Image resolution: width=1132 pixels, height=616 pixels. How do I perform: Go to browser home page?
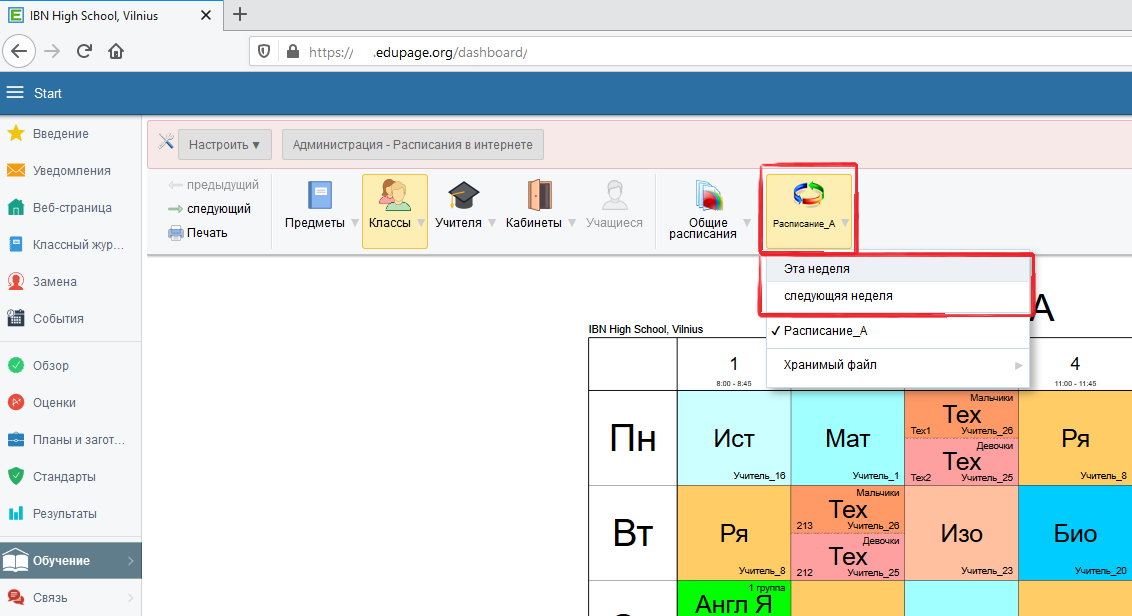[x=116, y=51]
